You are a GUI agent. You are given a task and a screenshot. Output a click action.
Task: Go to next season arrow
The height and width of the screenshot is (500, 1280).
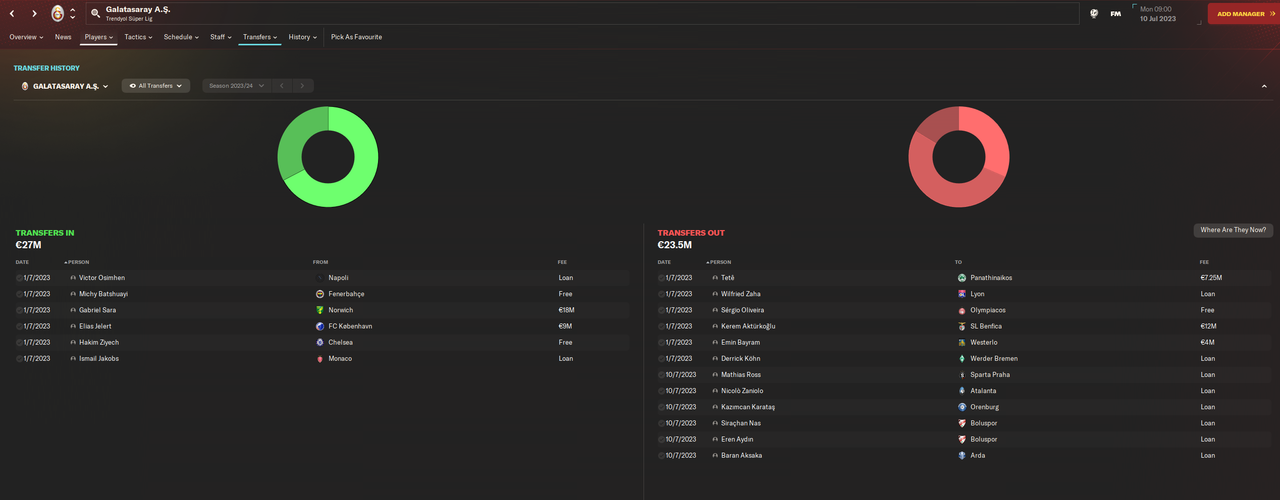click(x=303, y=86)
